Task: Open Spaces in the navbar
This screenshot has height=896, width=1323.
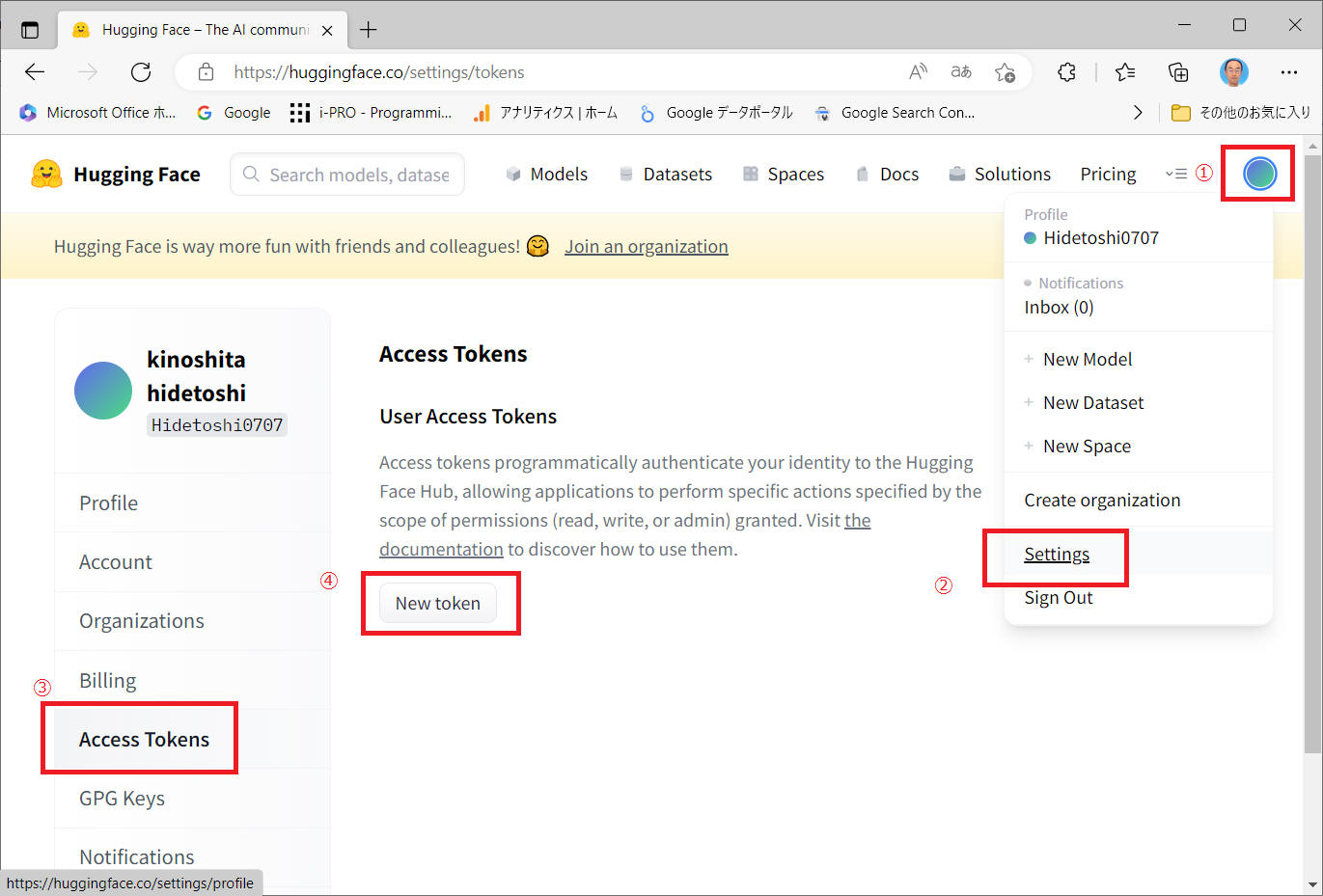Action: pyautogui.click(x=784, y=175)
